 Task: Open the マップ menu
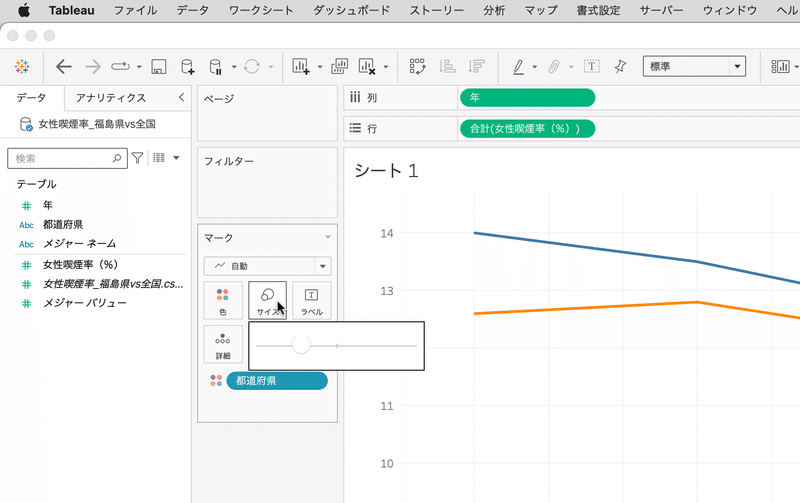click(541, 10)
